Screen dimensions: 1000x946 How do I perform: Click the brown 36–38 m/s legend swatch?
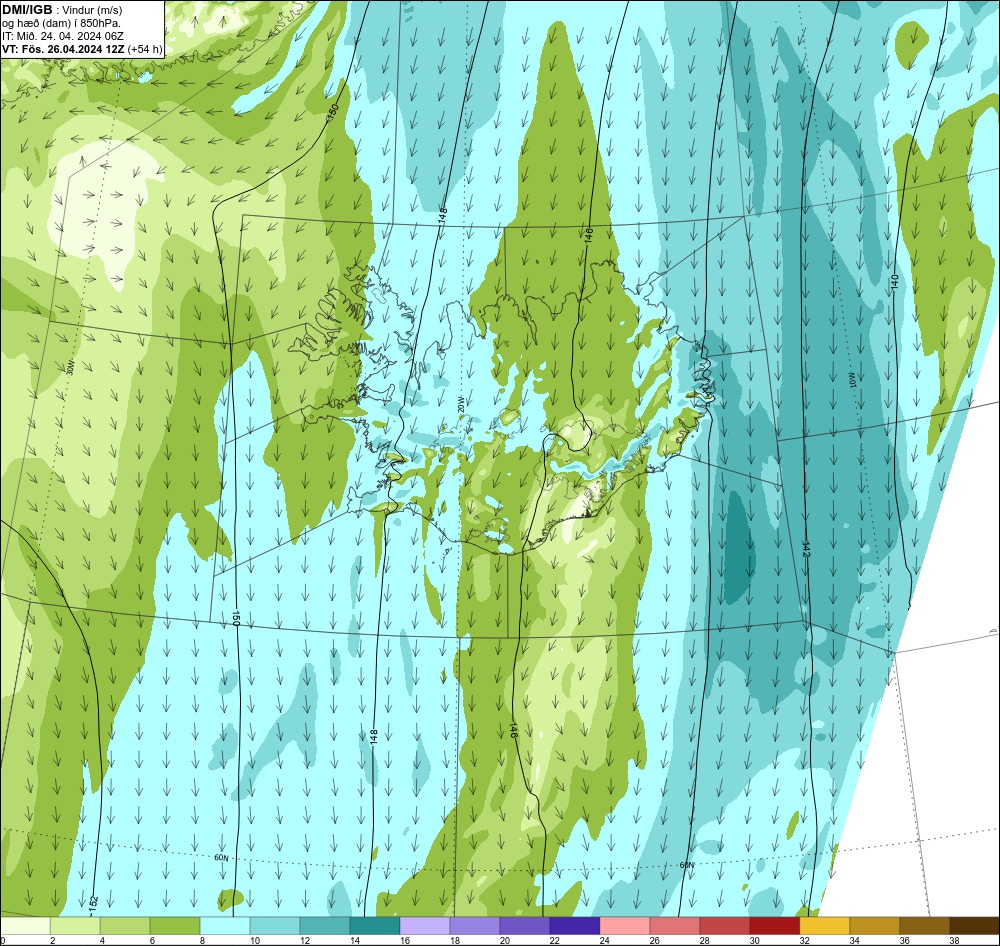point(924,926)
